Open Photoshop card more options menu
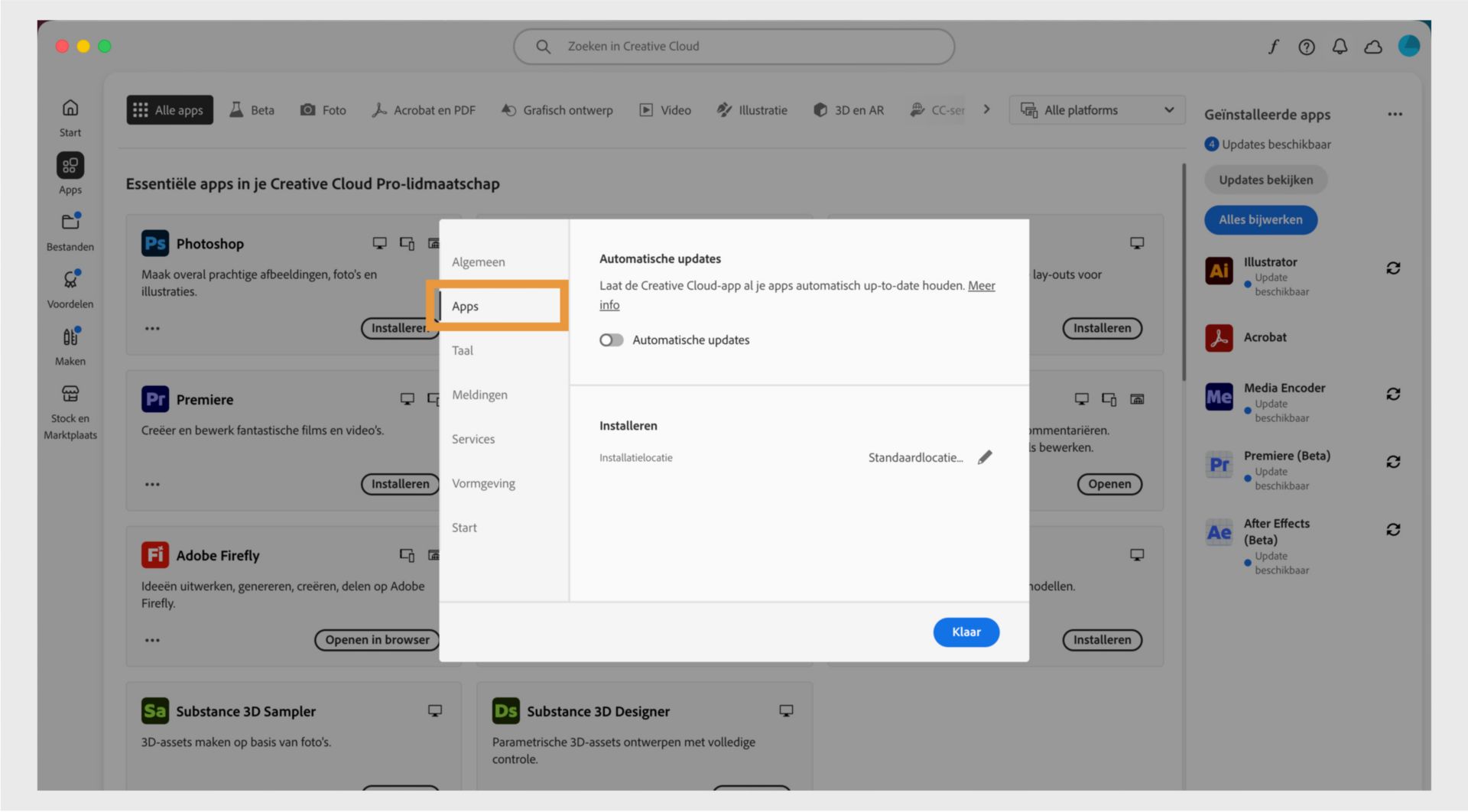The image size is (1468, 812). pyautogui.click(x=152, y=329)
